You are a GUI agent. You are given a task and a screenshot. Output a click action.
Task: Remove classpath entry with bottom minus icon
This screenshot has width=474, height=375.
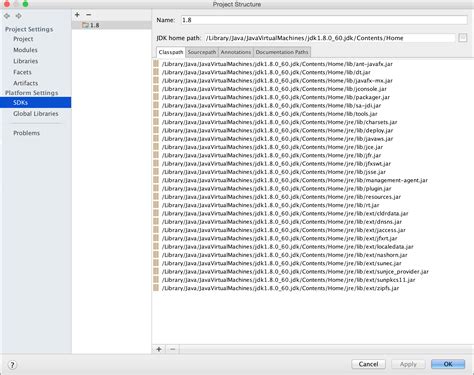pyautogui.click(x=172, y=349)
